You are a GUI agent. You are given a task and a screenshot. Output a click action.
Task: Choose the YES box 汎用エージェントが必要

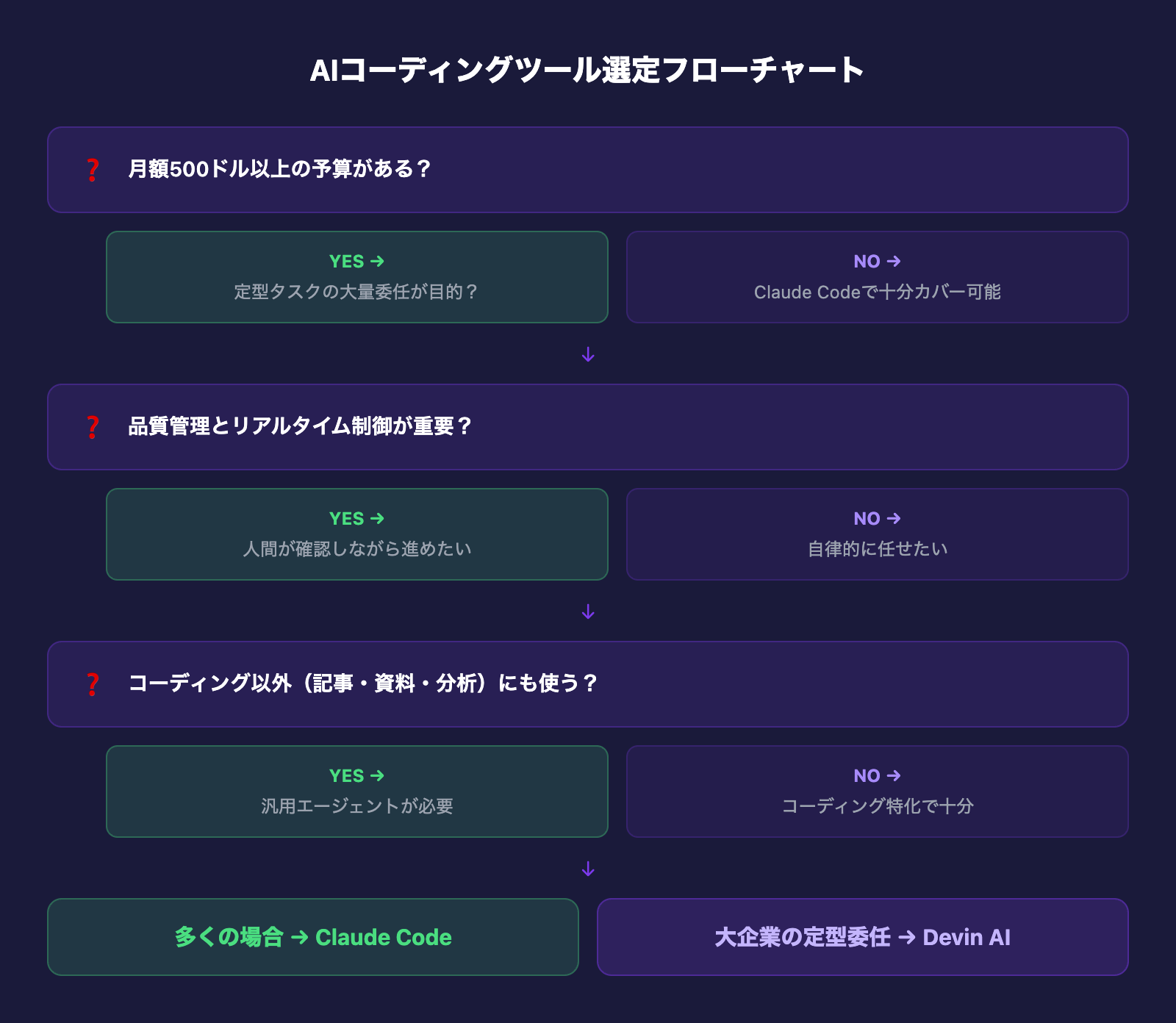click(x=357, y=792)
